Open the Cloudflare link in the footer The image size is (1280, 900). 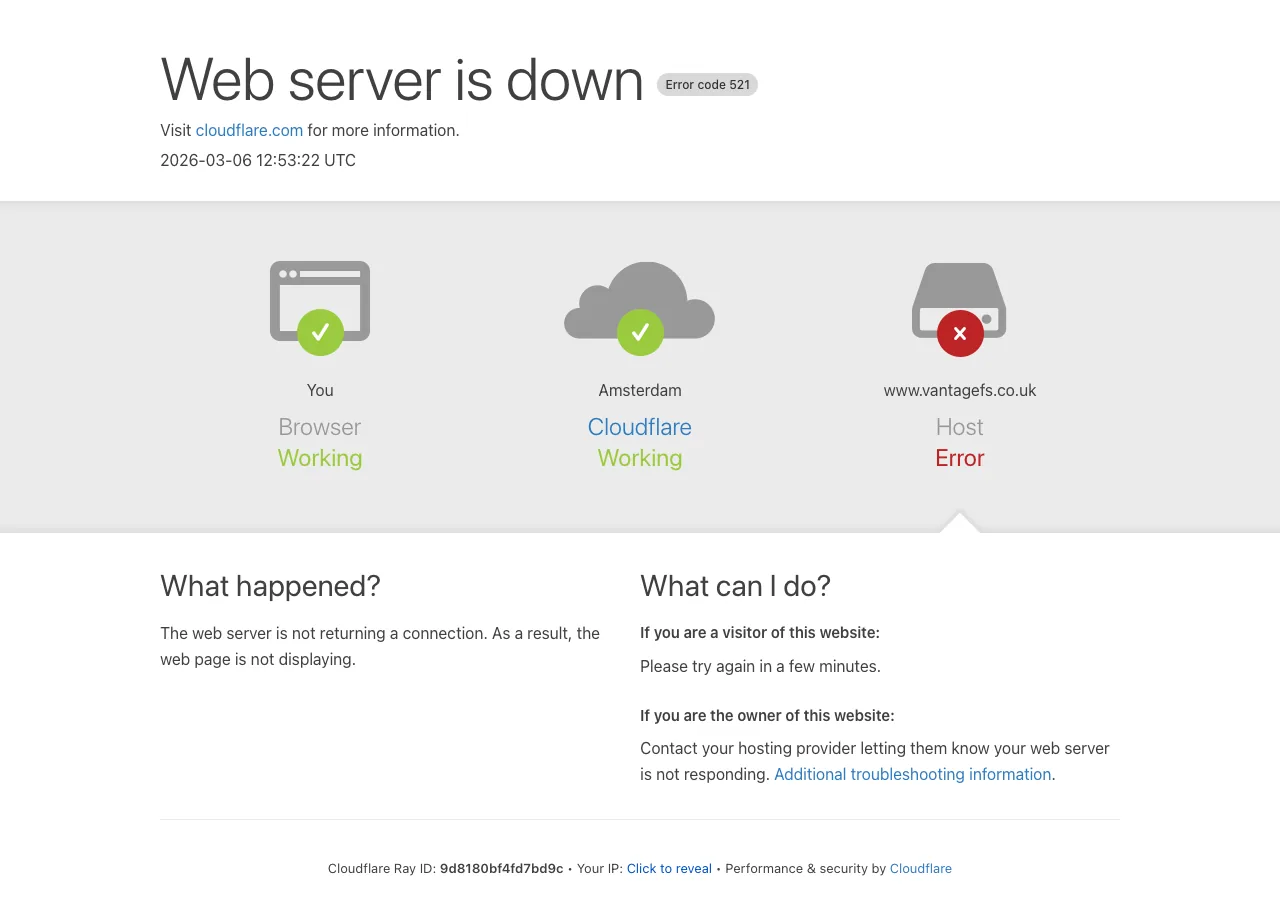coord(920,868)
